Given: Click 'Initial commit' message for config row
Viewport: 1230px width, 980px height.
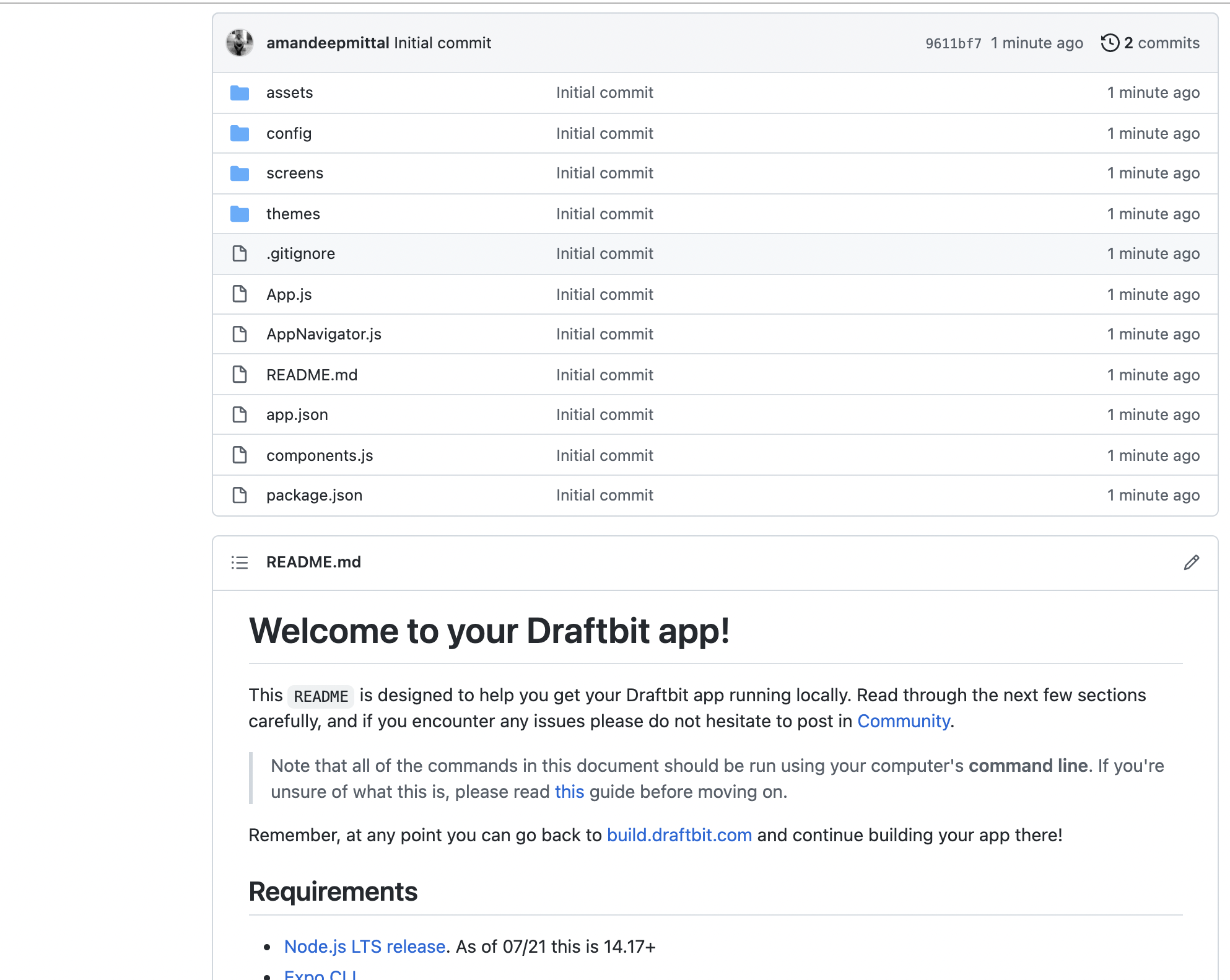Looking at the screenshot, I should coord(604,133).
